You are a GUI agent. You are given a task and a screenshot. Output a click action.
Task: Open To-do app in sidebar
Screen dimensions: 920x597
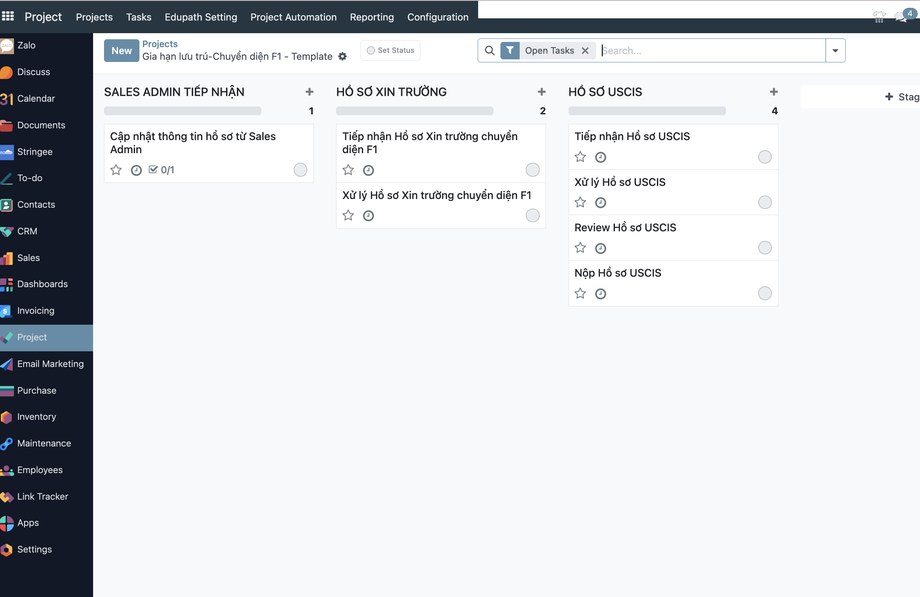[46, 178]
